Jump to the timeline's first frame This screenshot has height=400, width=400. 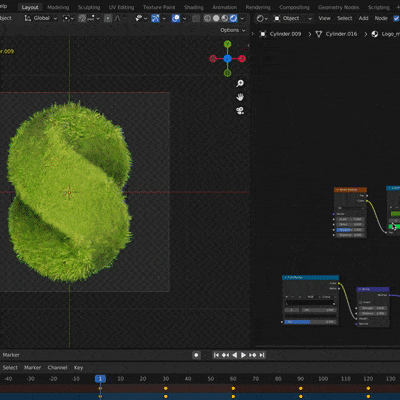click(x=216, y=355)
